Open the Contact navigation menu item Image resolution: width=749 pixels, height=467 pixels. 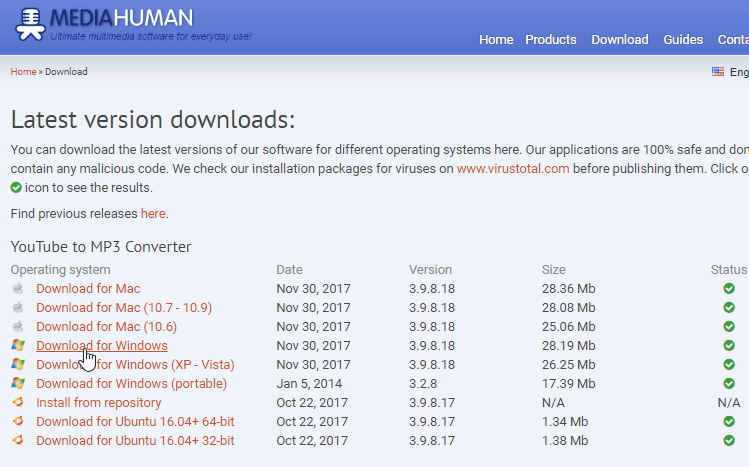(x=733, y=40)
